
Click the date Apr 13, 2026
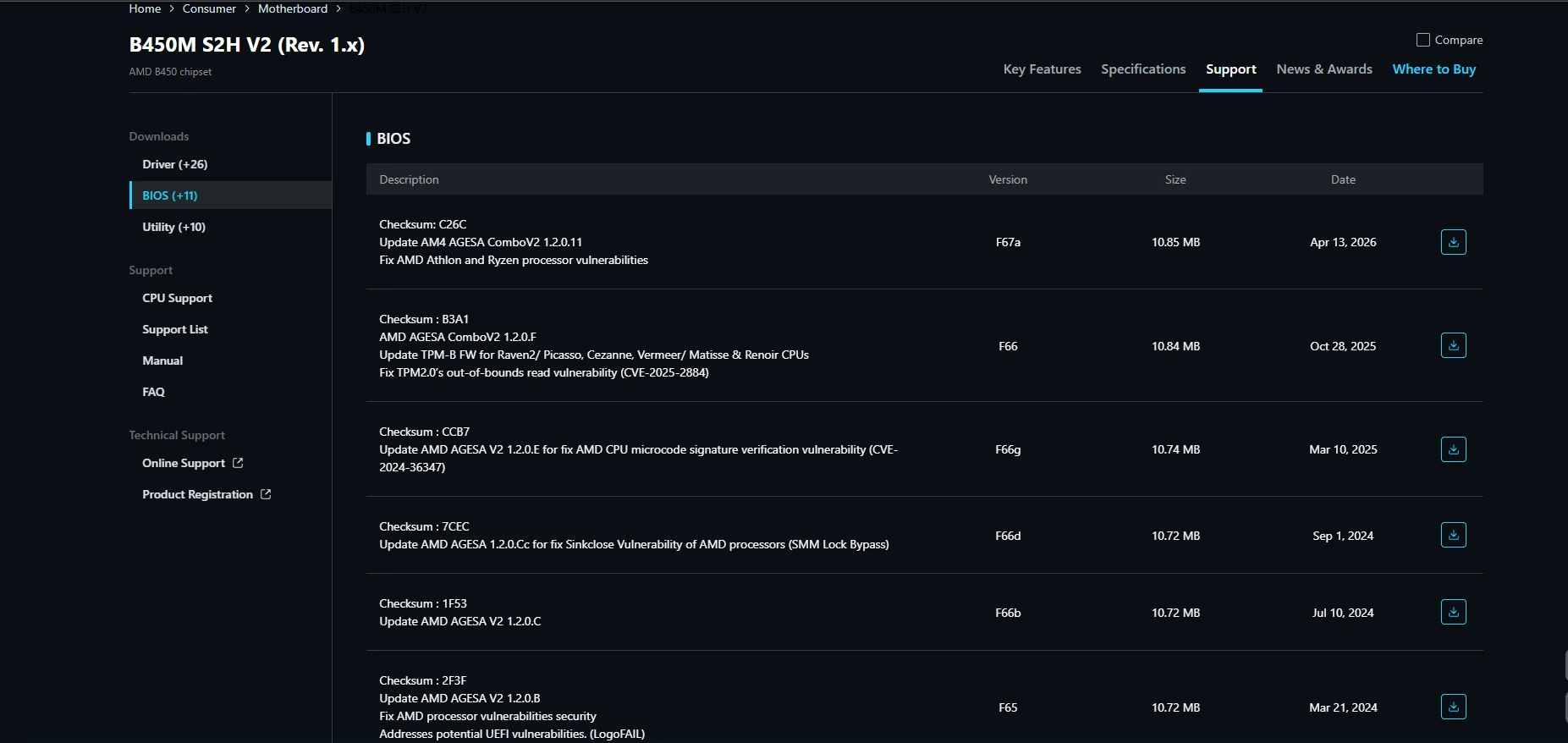[1343, 242]
